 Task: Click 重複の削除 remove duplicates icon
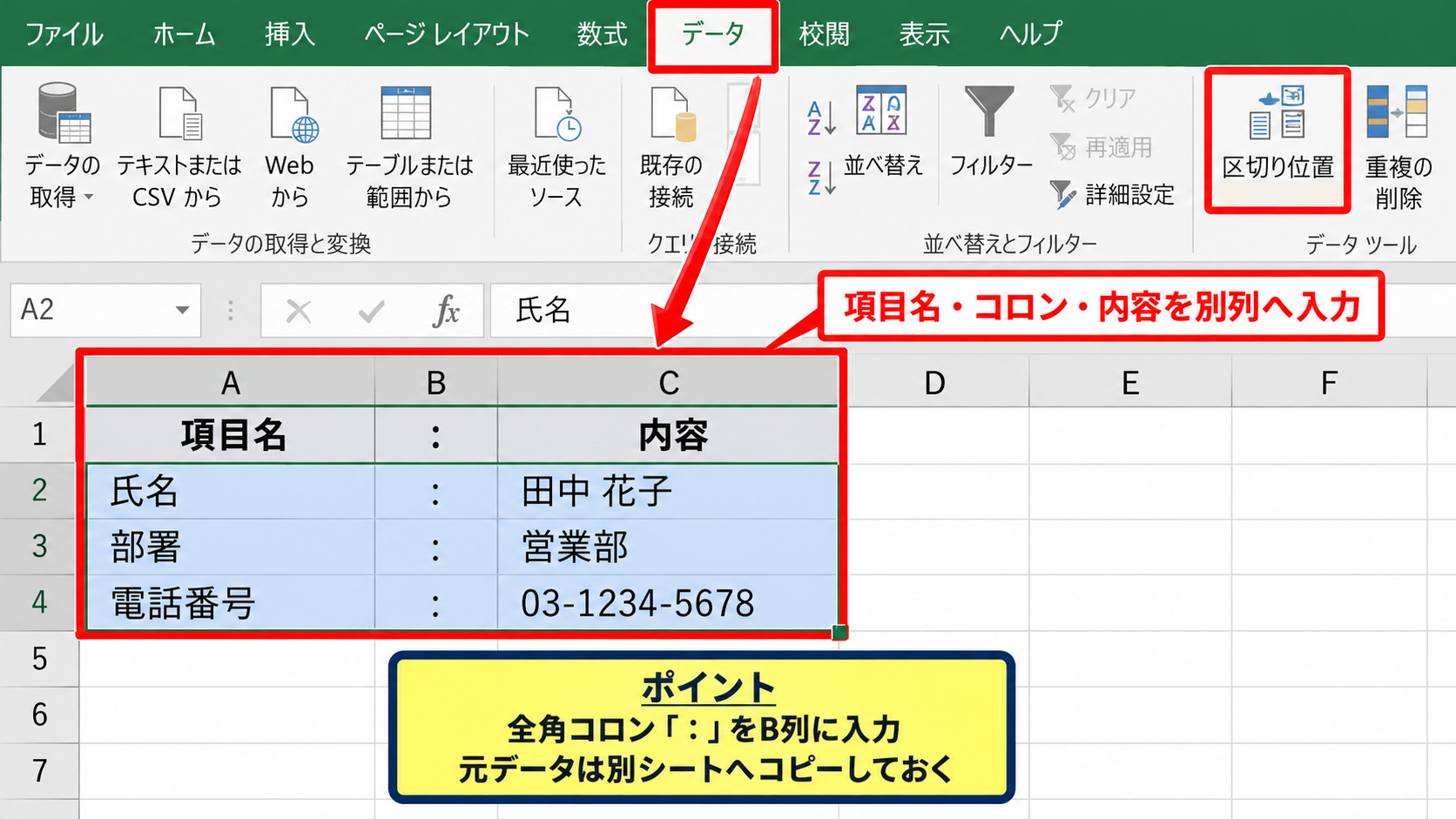(1398, 111)
